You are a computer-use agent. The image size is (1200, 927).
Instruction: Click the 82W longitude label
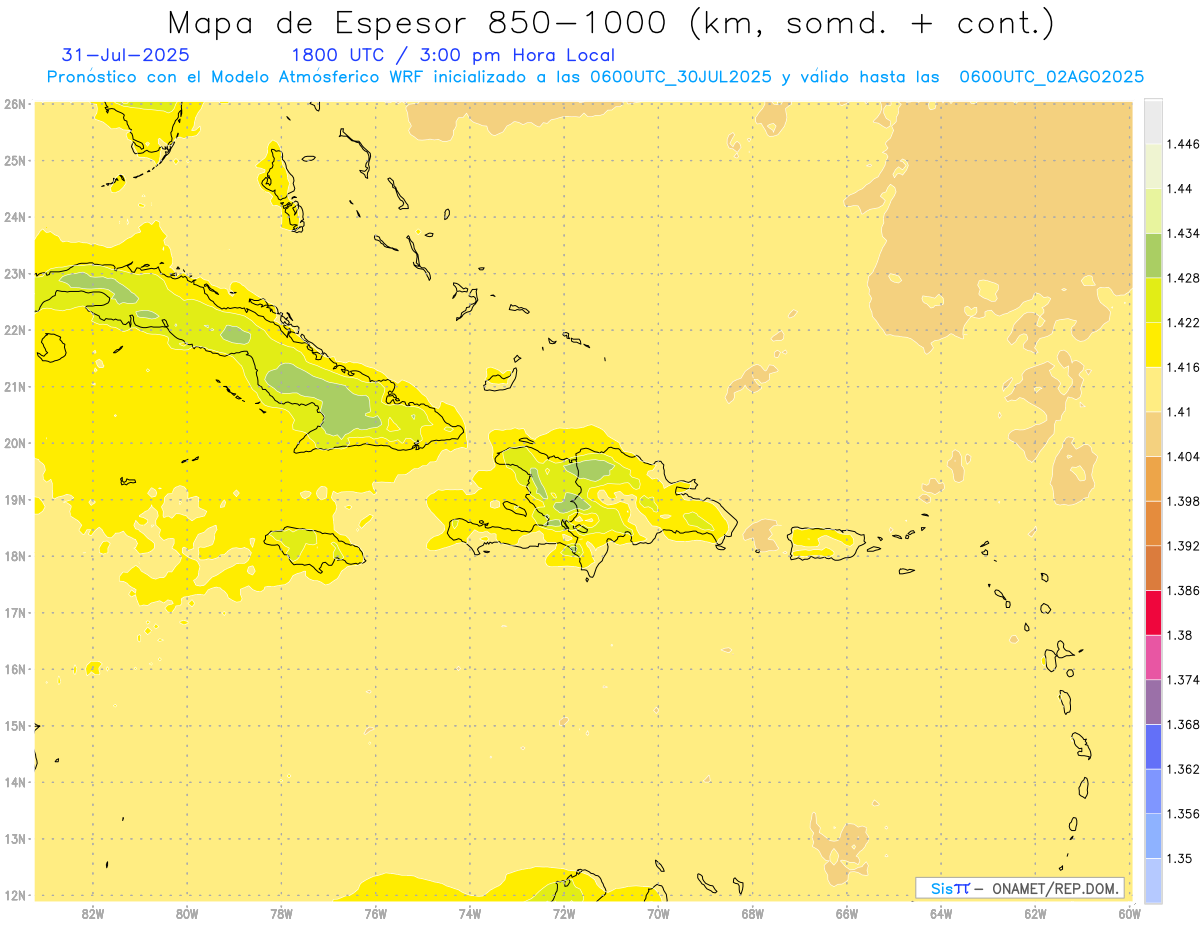[92, 913]
